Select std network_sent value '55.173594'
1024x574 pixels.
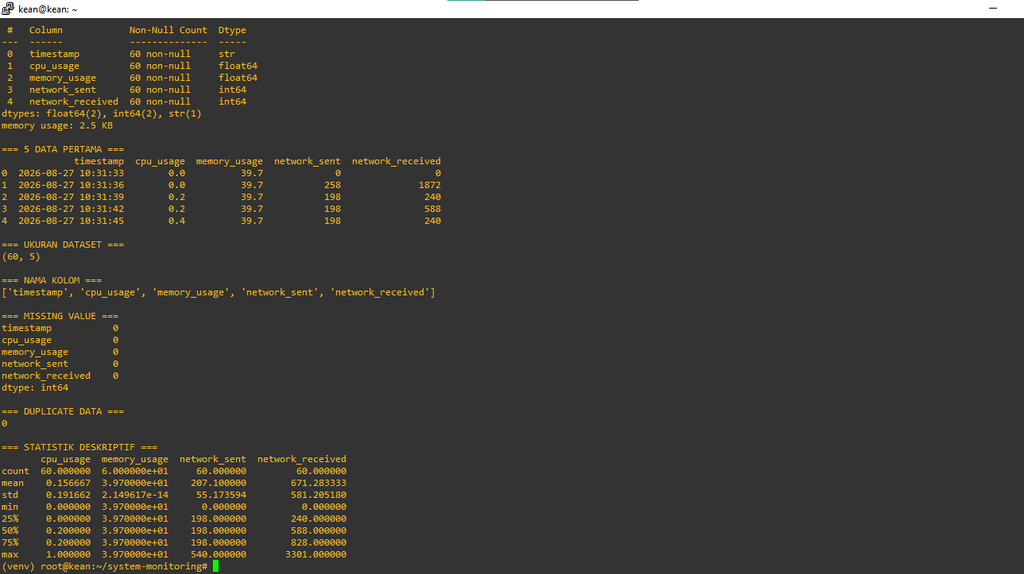point(221,495)
